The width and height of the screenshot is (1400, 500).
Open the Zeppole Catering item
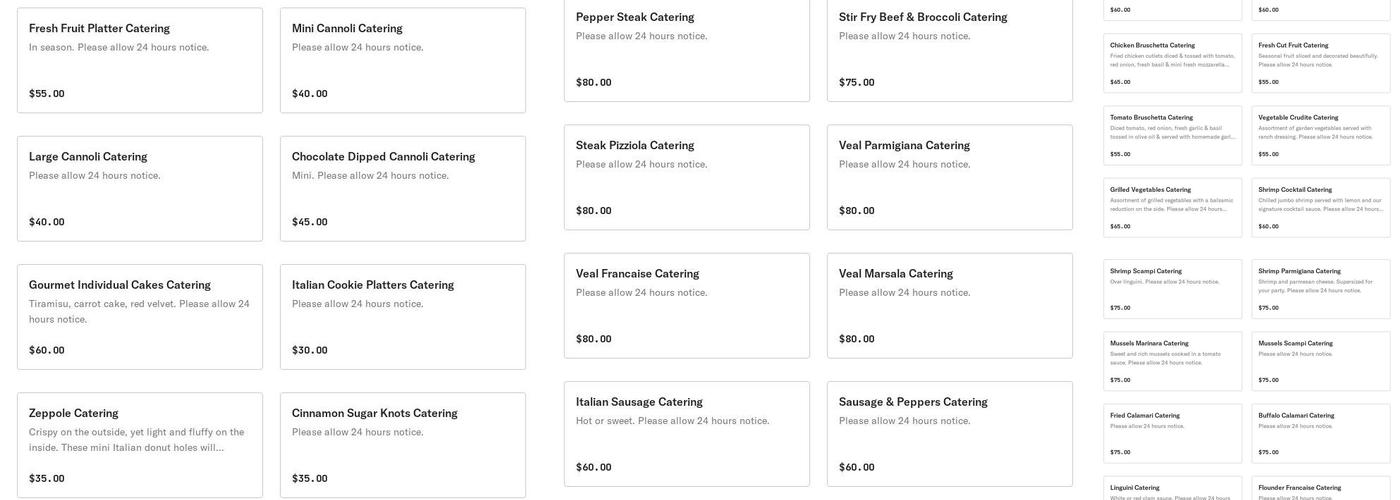coord(140,444)
